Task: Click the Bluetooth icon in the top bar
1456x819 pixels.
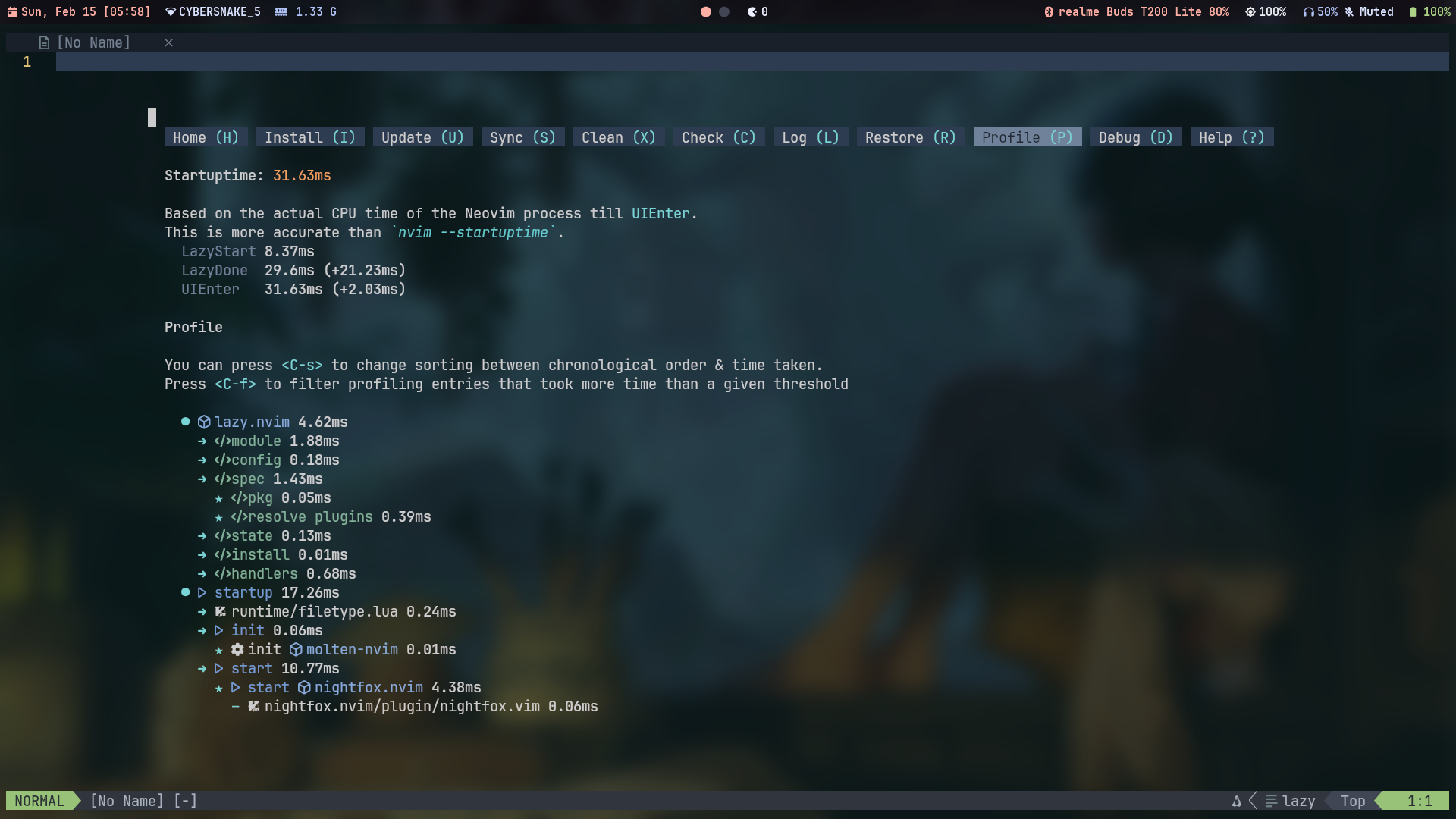Action: point(1050,11)
